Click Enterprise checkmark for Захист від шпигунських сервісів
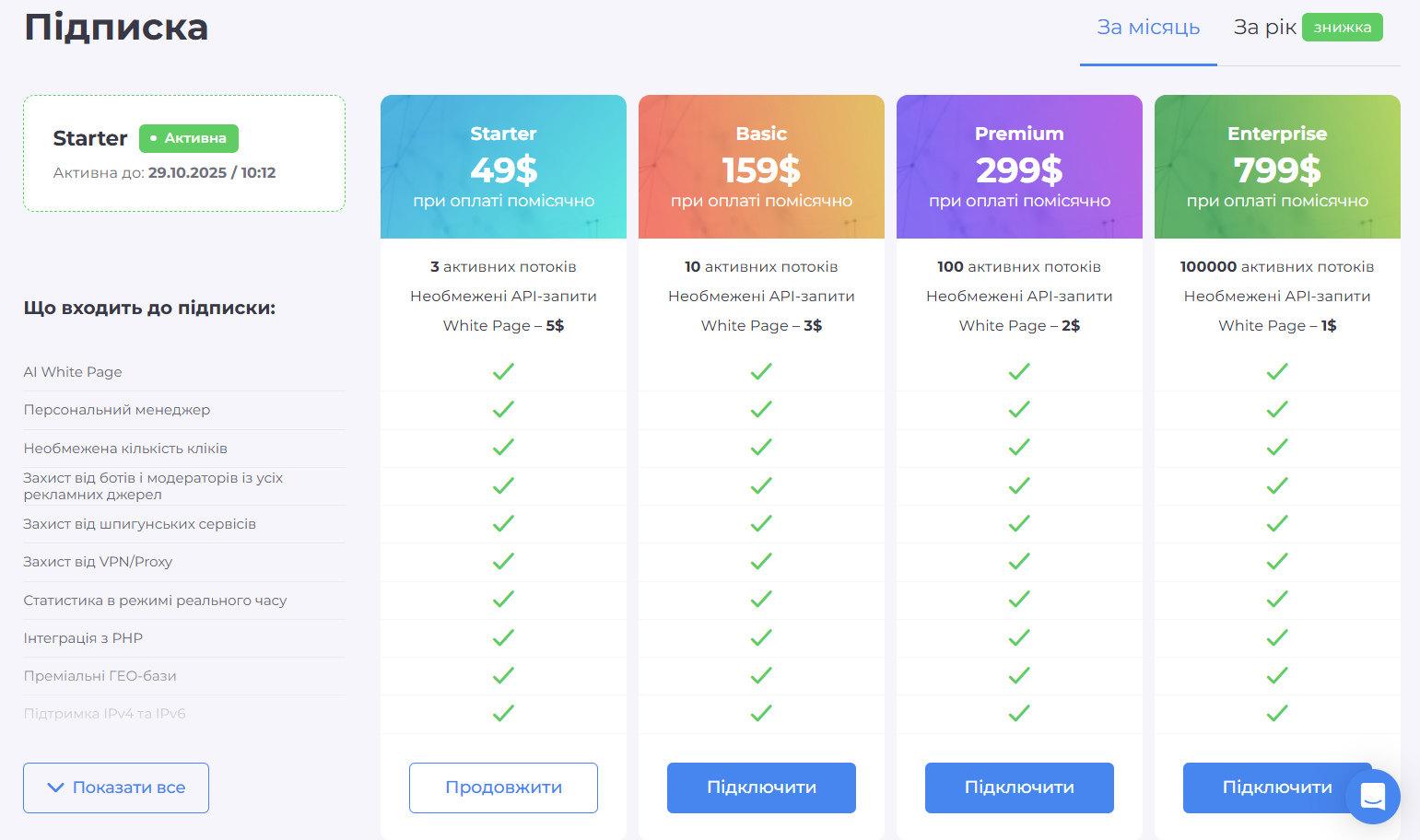Screen dimensions: 1420x840 coord(1277,523)
